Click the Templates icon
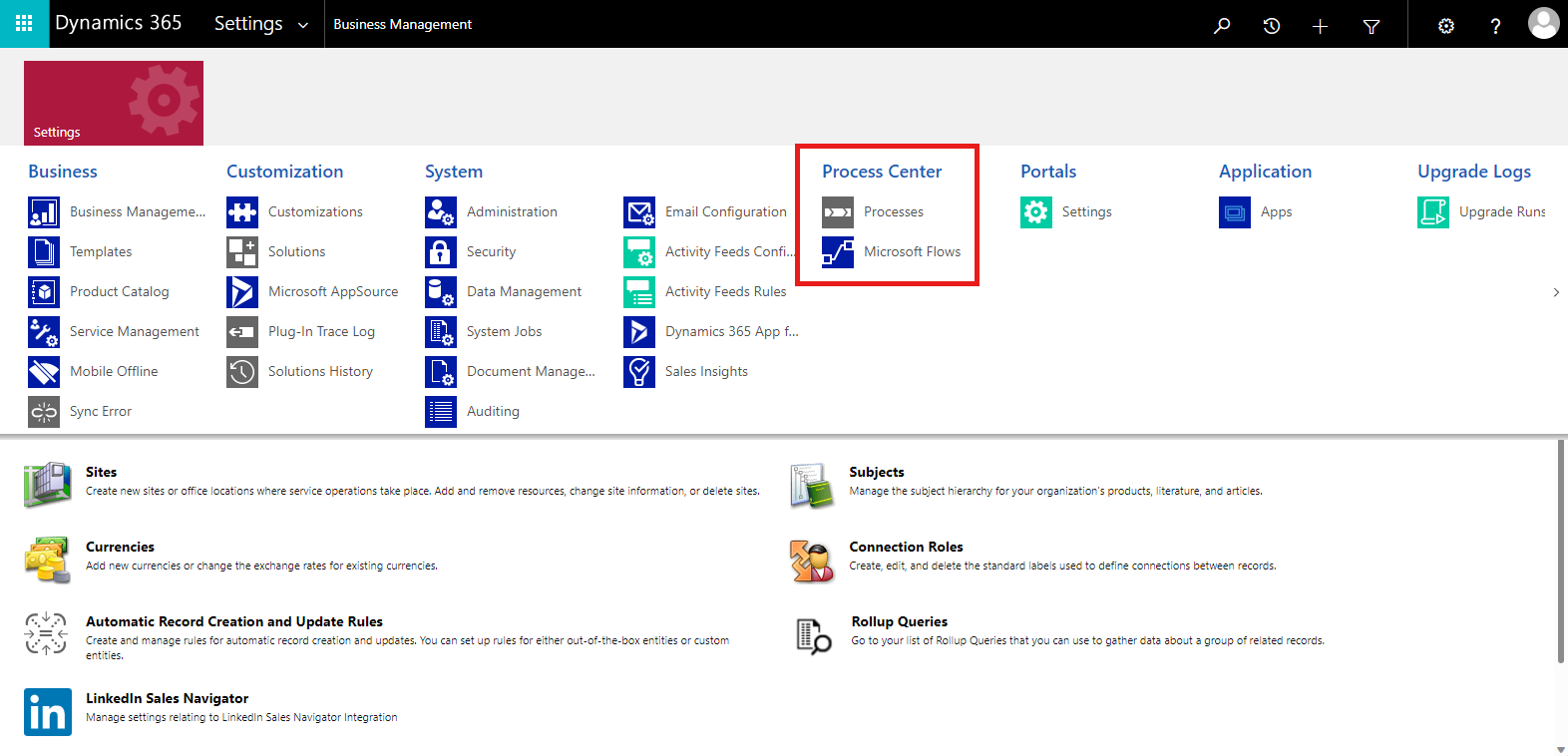Screen dimensions: 1568x756 (44, 252)
